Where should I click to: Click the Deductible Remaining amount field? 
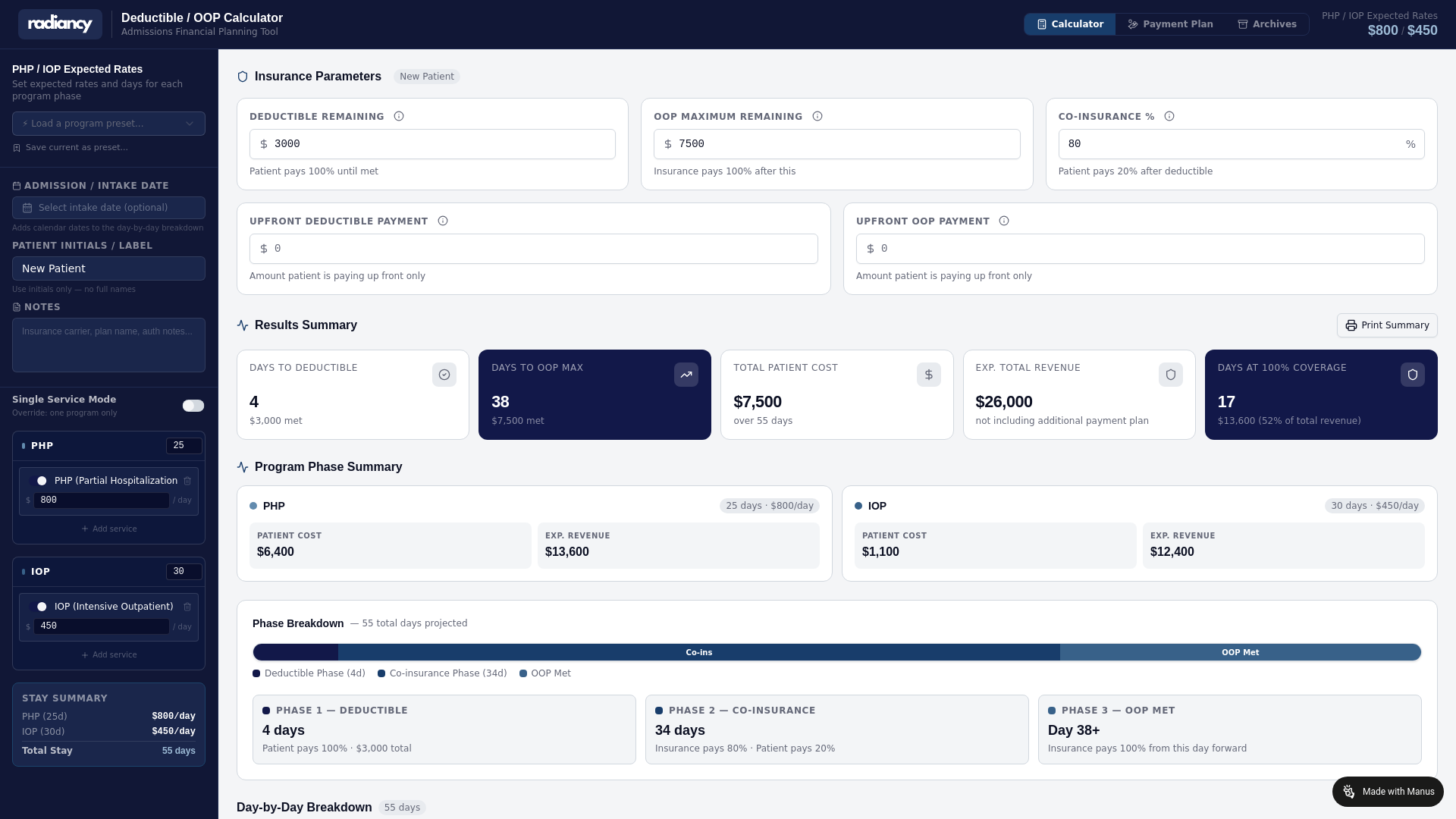point(432,144)
